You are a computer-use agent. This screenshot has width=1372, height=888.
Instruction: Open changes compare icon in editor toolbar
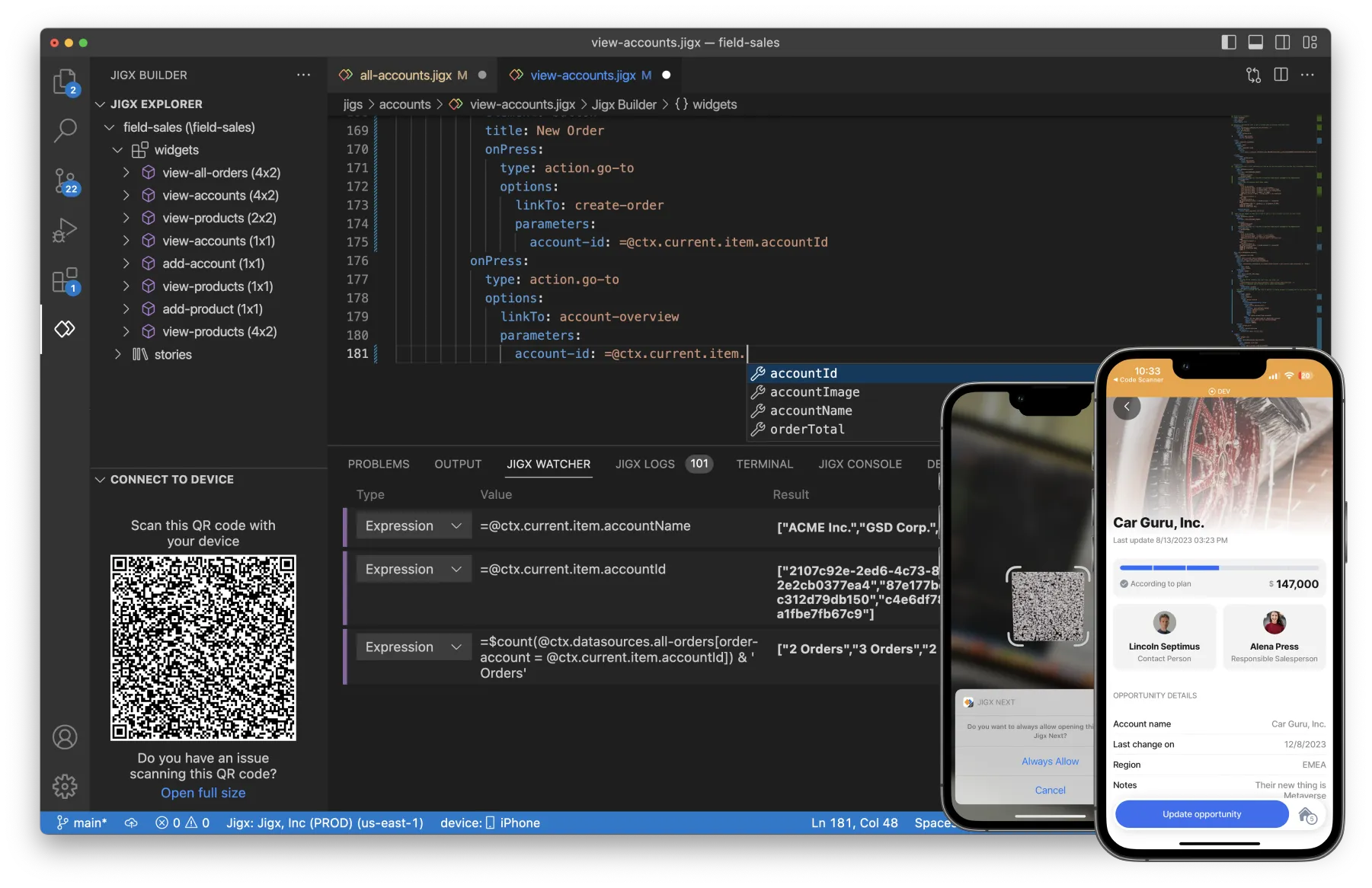[x=1253, y=75]
